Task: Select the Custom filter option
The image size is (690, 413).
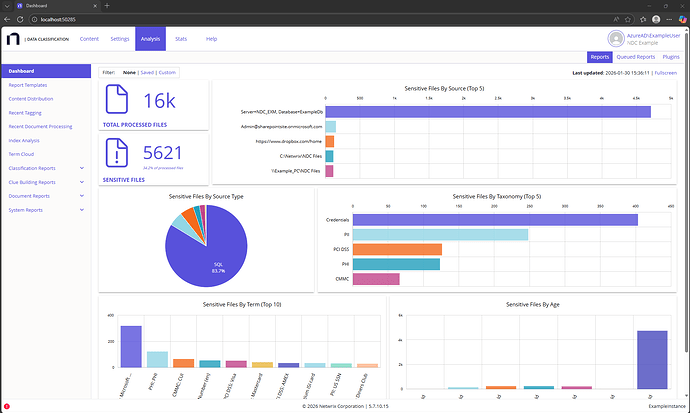Action: tap(167, 72)
